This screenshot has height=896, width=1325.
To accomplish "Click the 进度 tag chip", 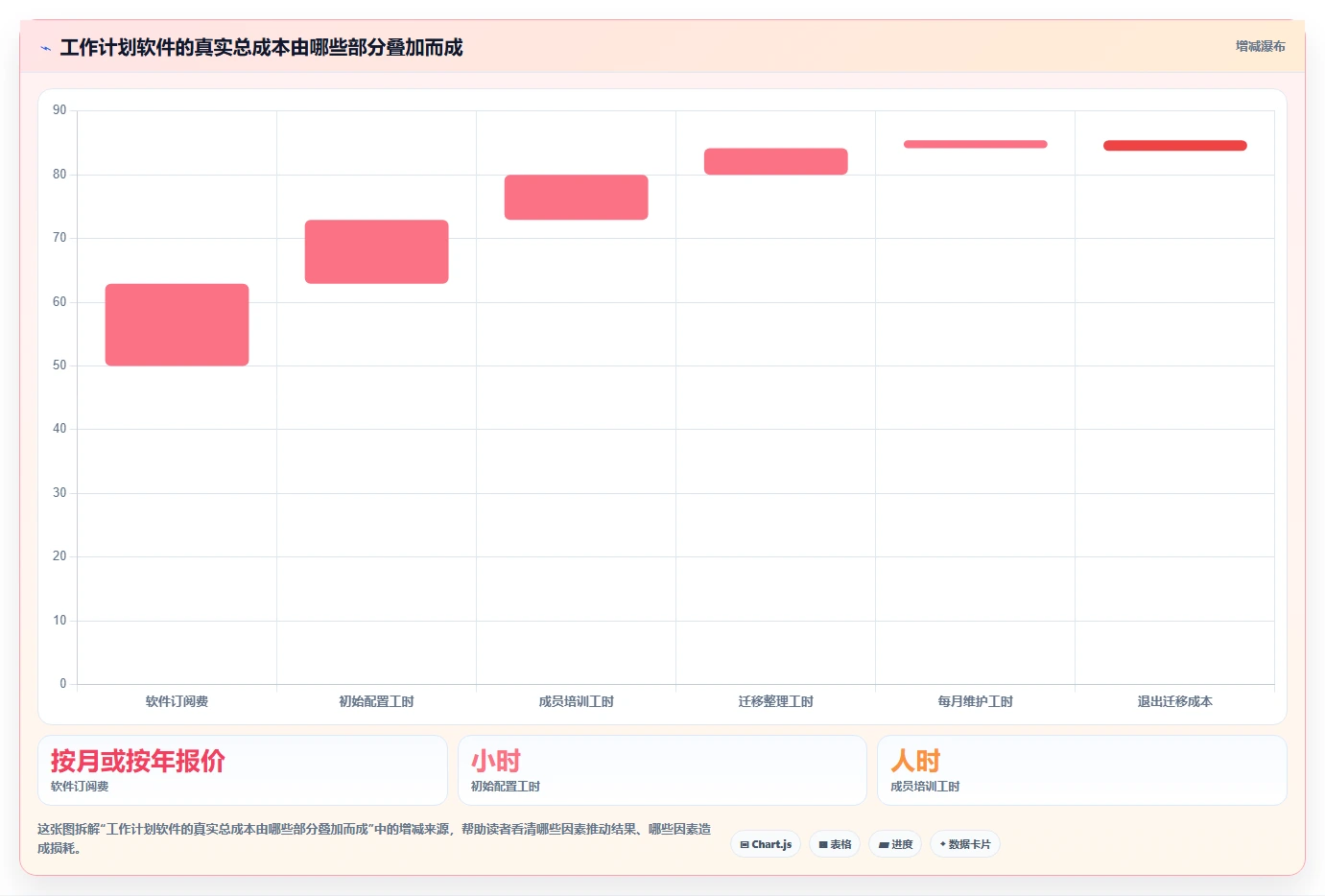I will (896, 844).
